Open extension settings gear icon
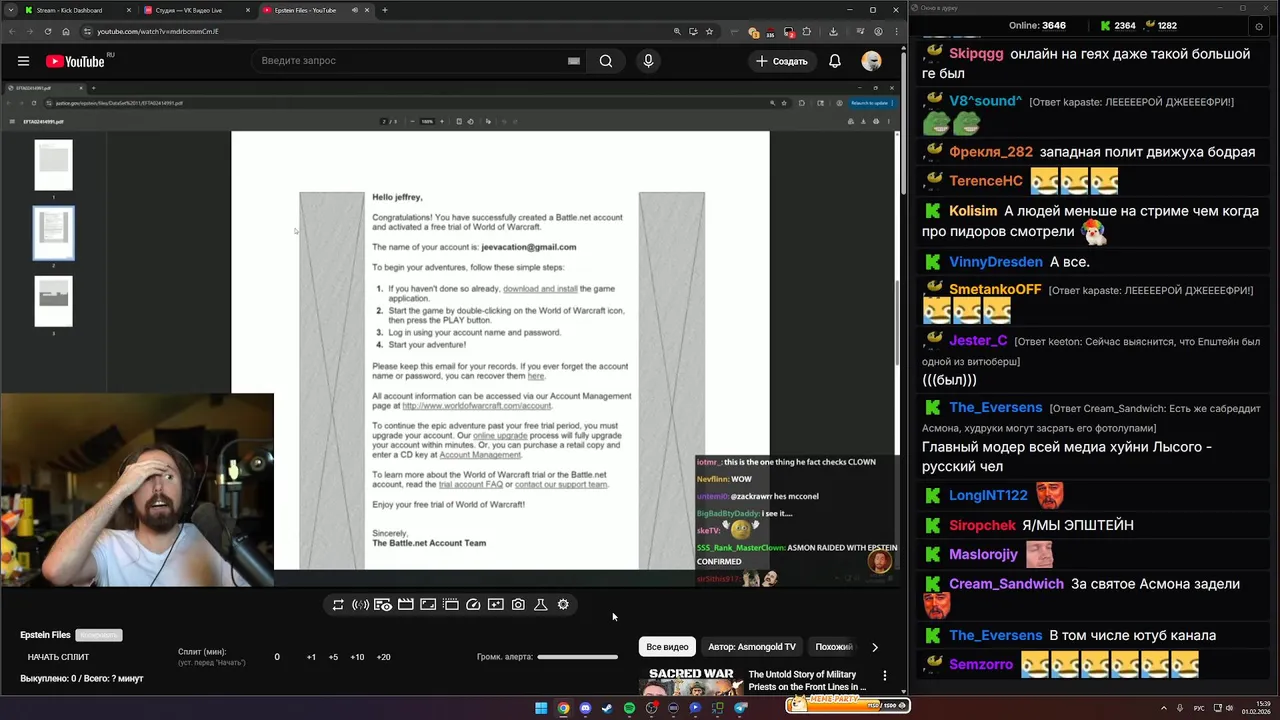The image size is (1280, 720). tap(563, 604)
